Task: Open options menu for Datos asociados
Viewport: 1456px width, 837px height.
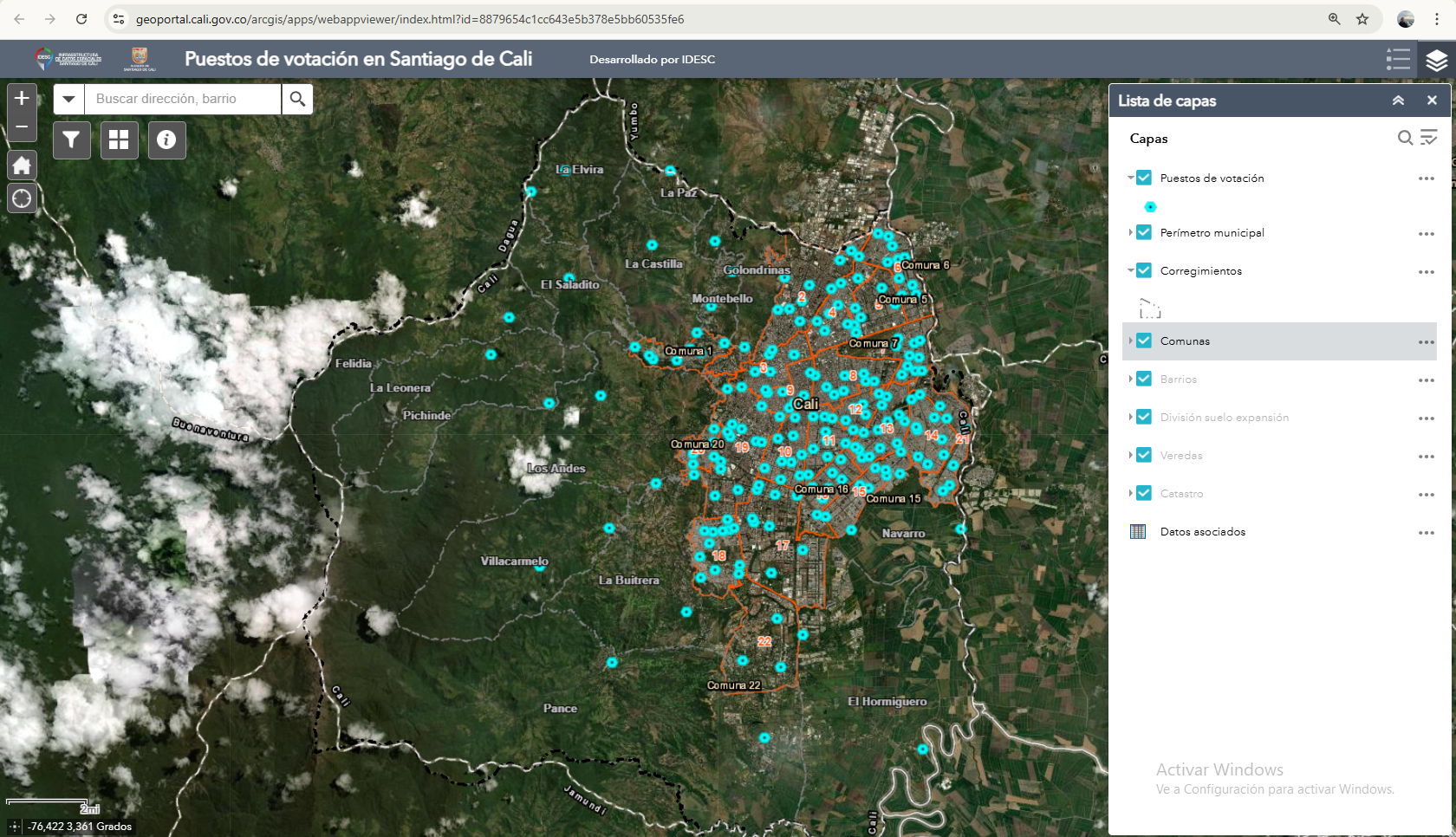Action: point(1426,532)
